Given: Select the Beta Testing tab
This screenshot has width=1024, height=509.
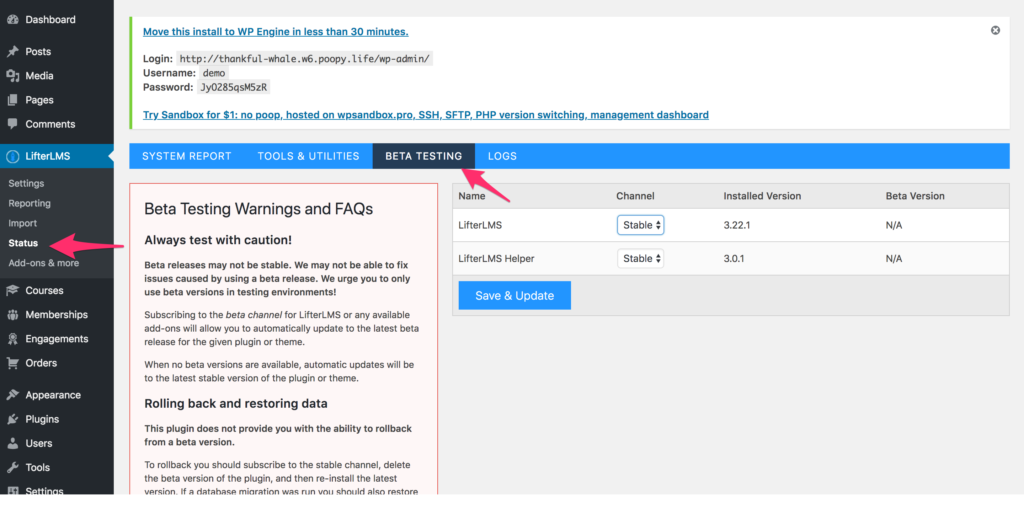Looking at the screenshot, I should pos(424,156).
